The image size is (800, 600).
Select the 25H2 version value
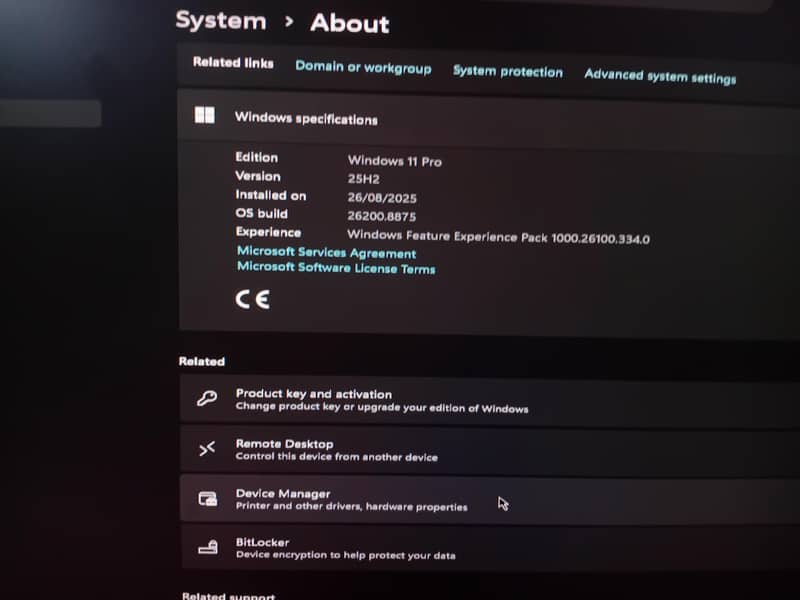pos(363,179)
